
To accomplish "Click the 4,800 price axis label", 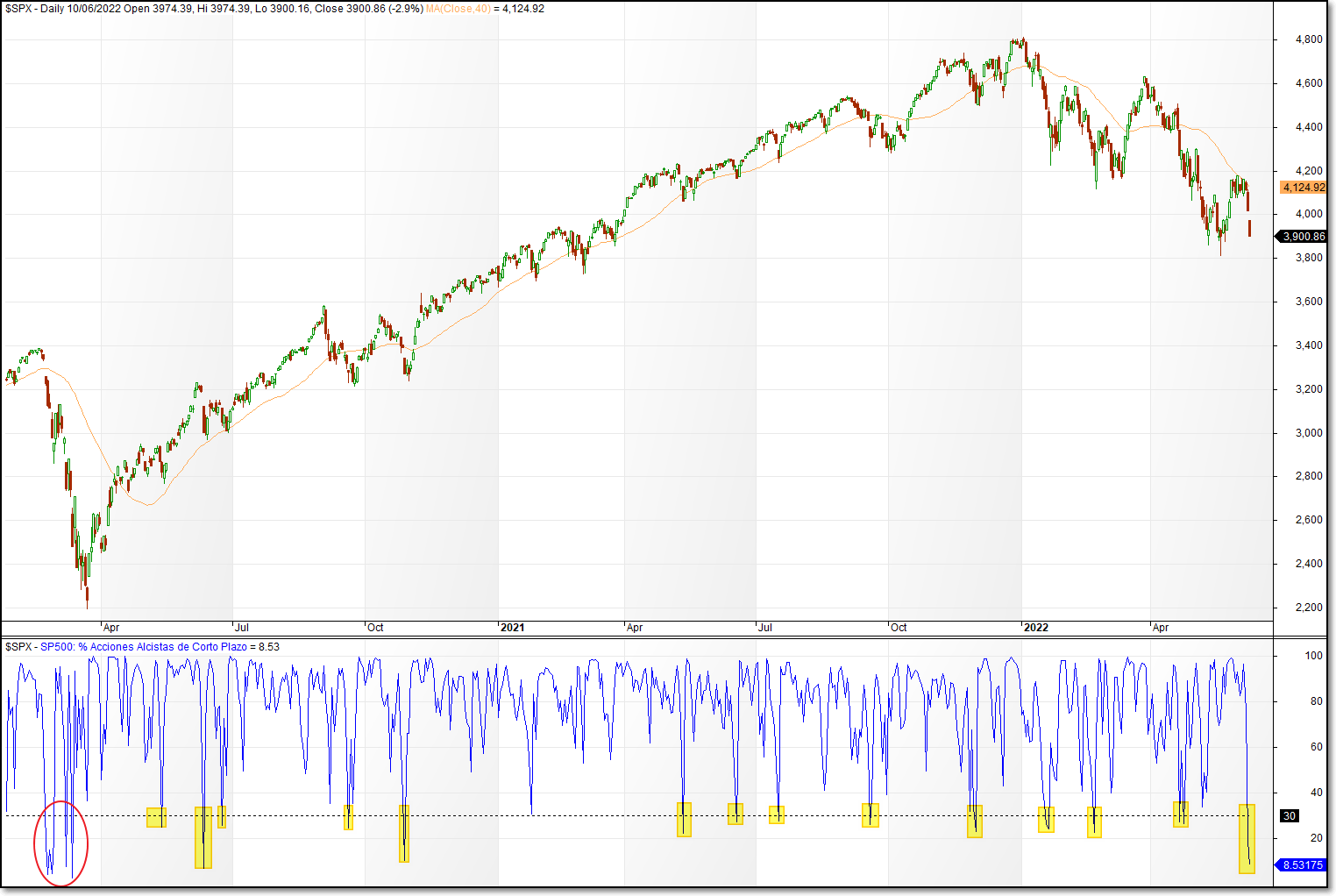I will coord(1309,39).
